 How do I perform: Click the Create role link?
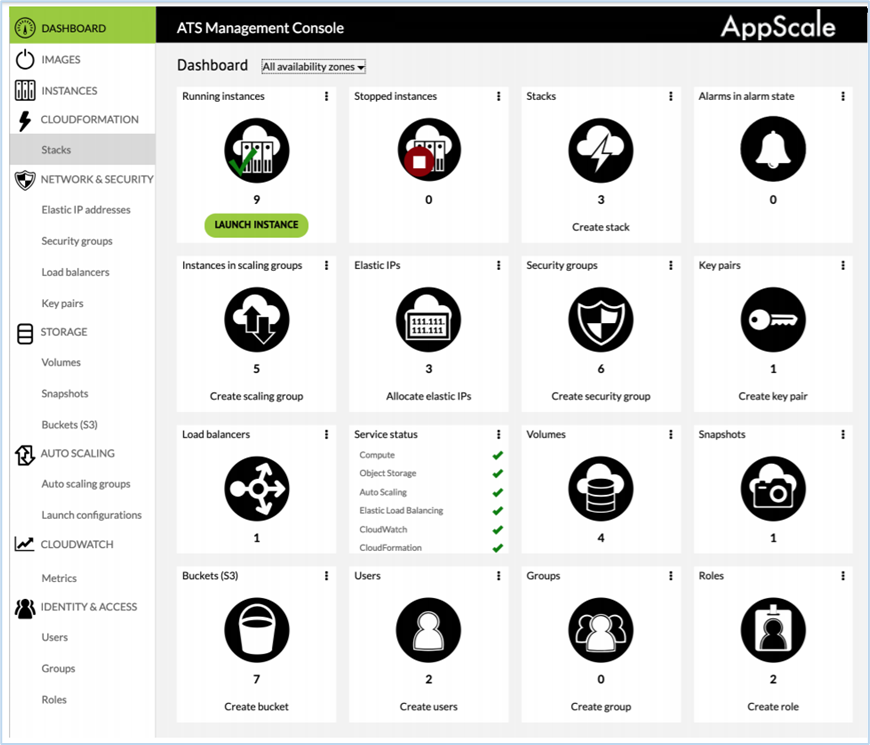(773, 706)
